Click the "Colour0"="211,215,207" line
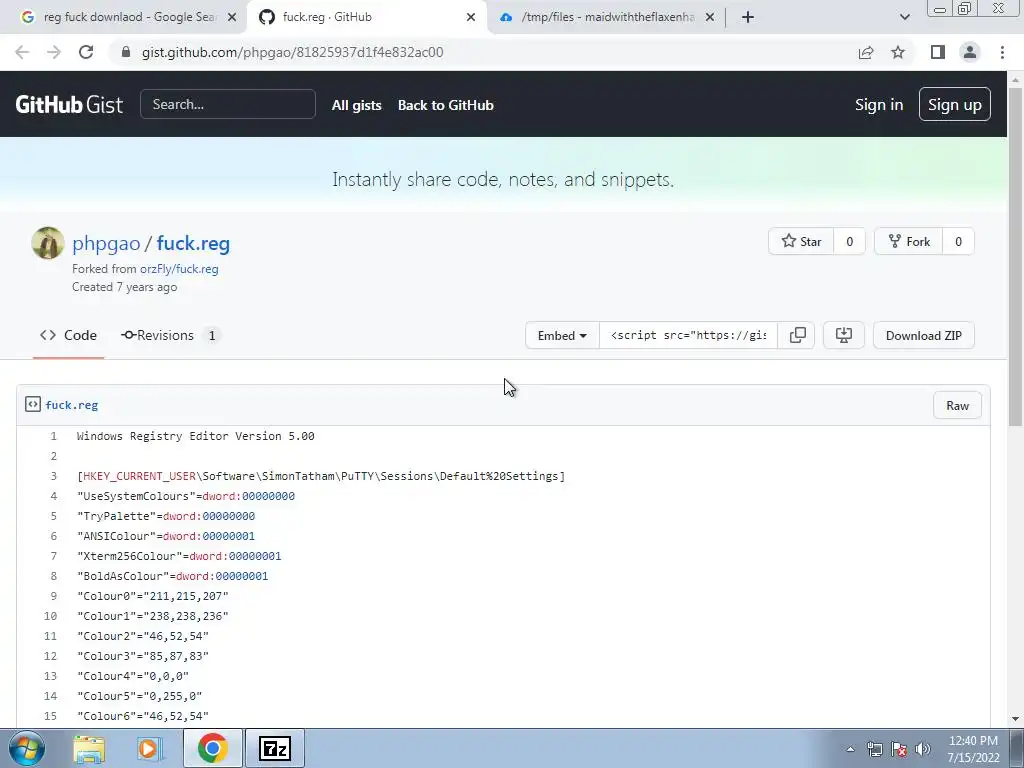Screen dimensions: 1024x768 pos(153,596)
